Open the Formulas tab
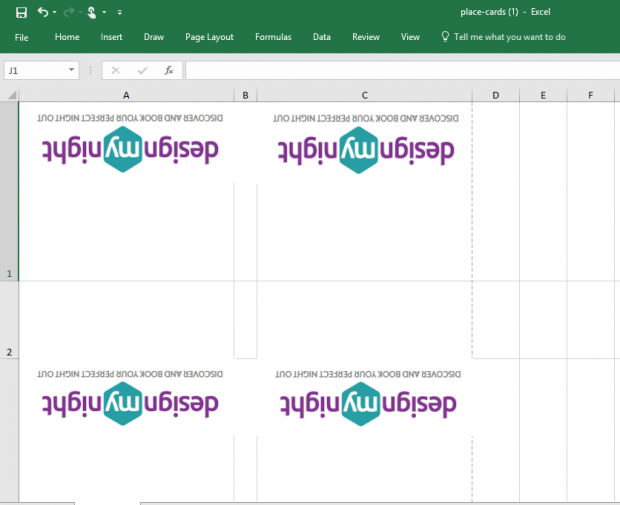 [x=273, y=37]
